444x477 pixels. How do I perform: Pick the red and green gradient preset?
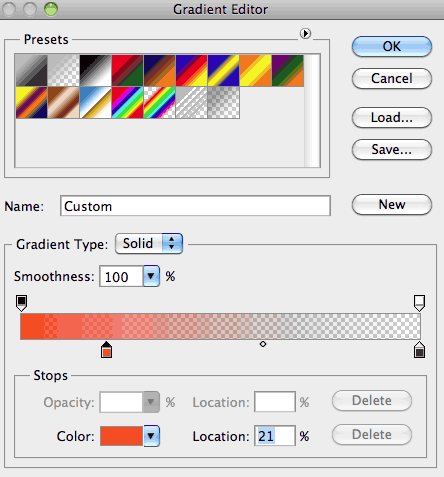coord(127,71)
